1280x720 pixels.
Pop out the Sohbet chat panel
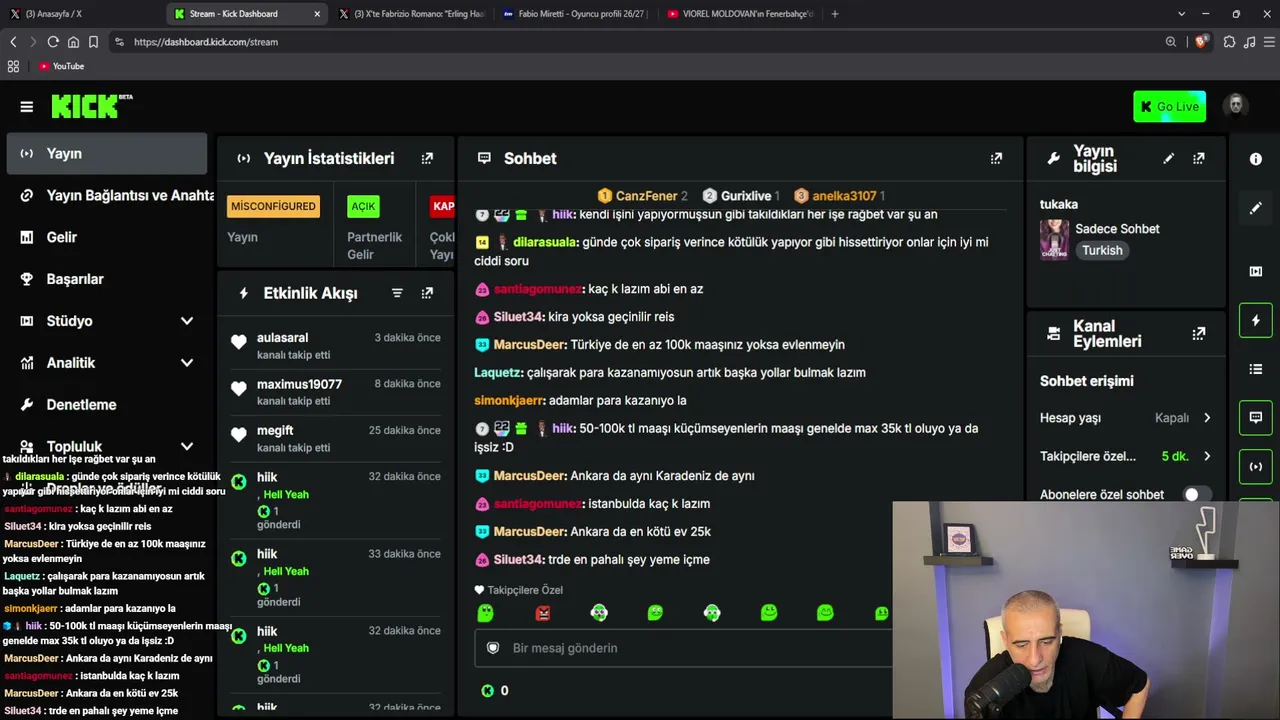pyautogui.click(x=996, y=158)
